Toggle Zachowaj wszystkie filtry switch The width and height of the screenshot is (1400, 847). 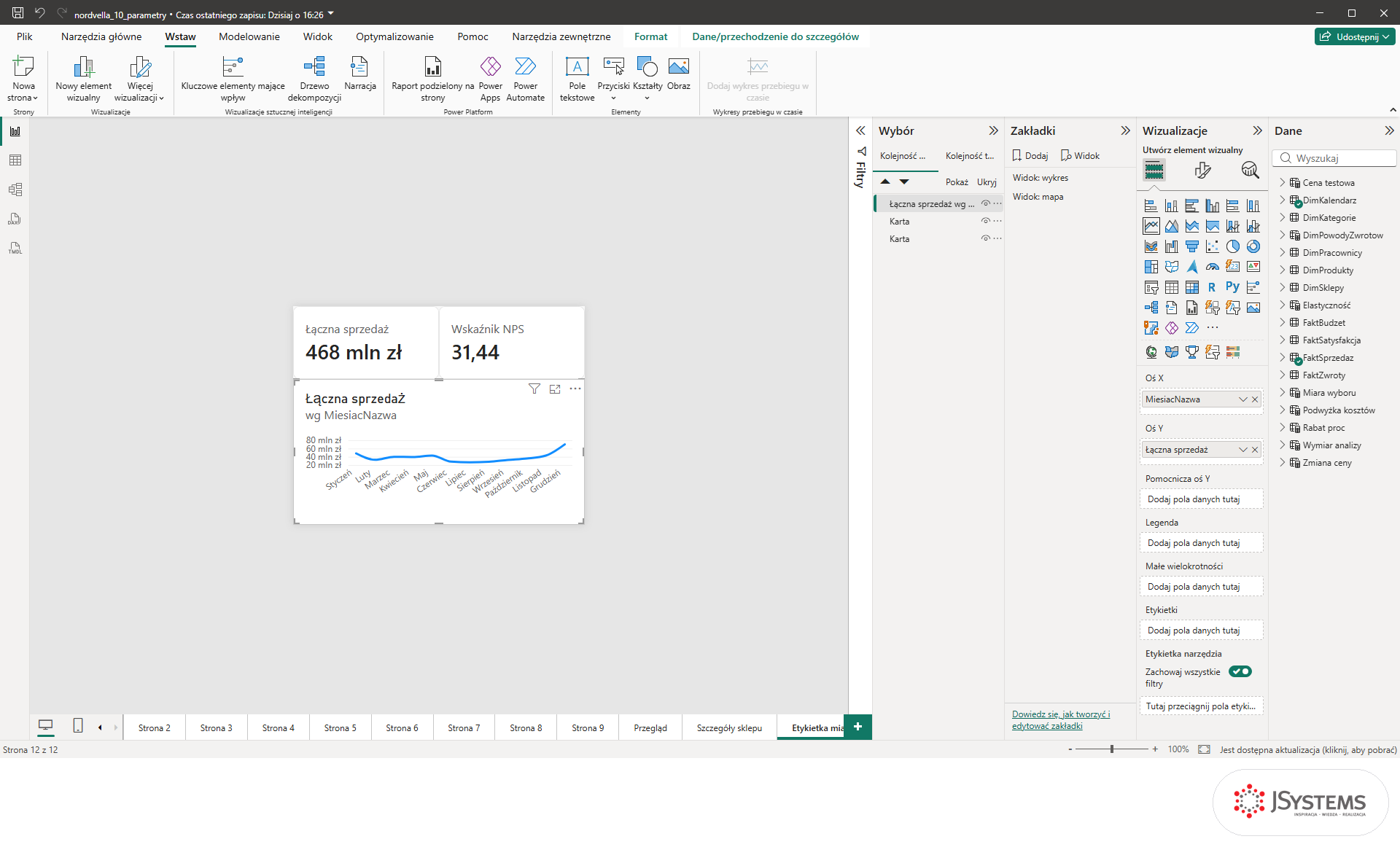coord(1240,671)
